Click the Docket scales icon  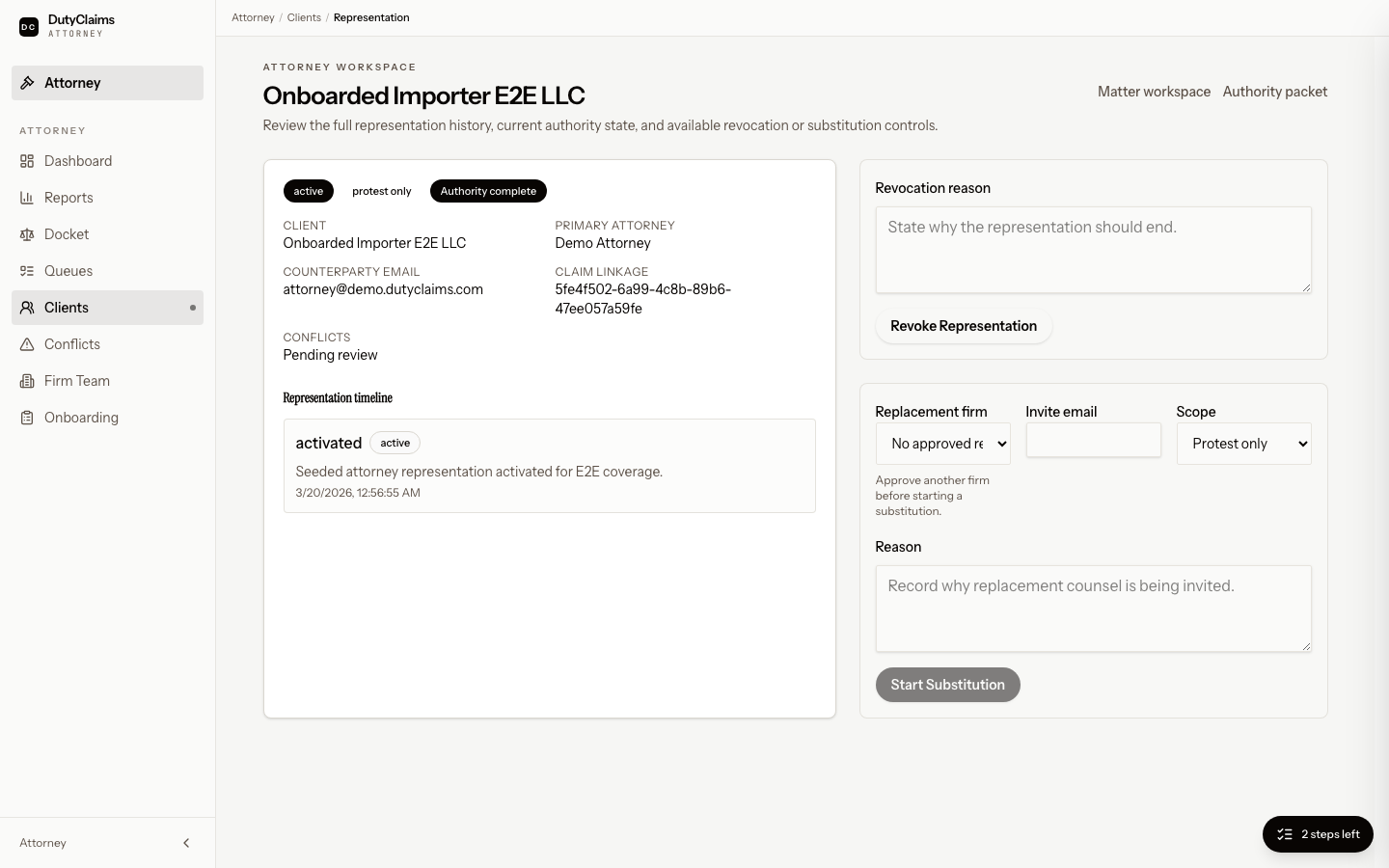(x=27, y=234)
